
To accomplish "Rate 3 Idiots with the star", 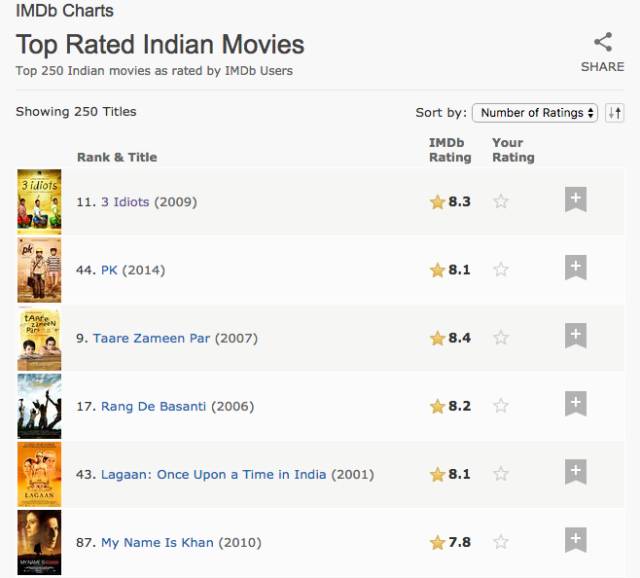I will click(501, 202).
